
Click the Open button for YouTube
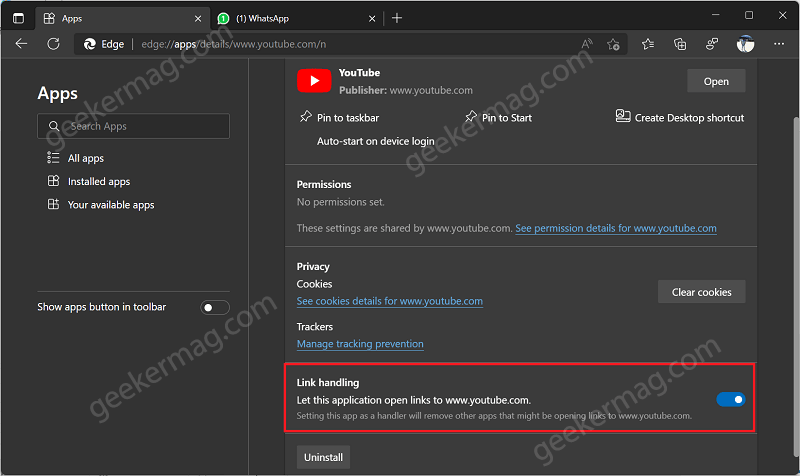(716, 81)
